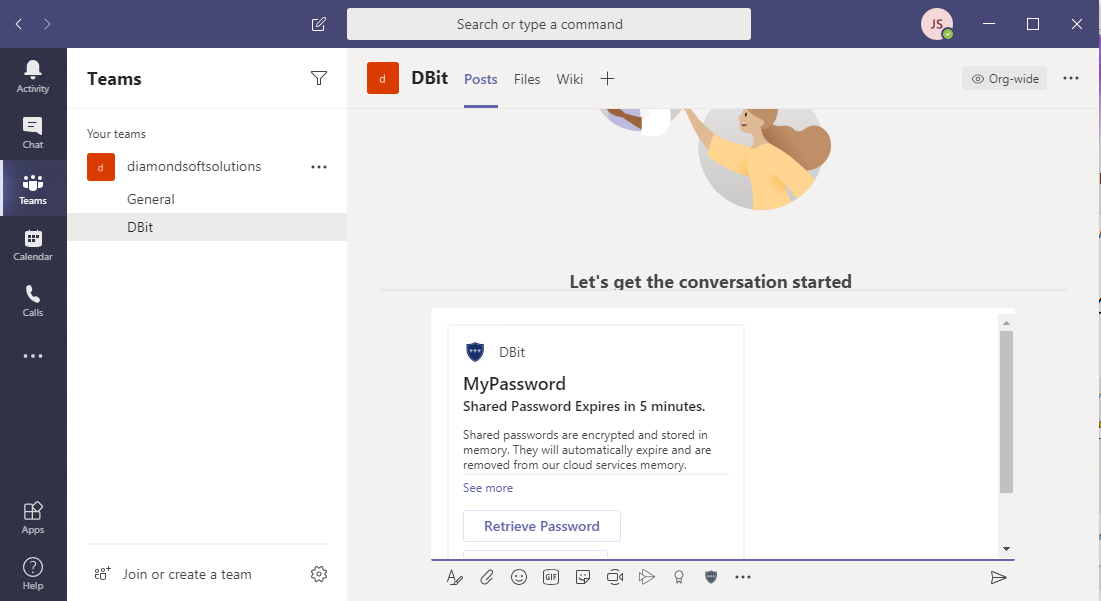Filter the teams list

coord(319,78)
